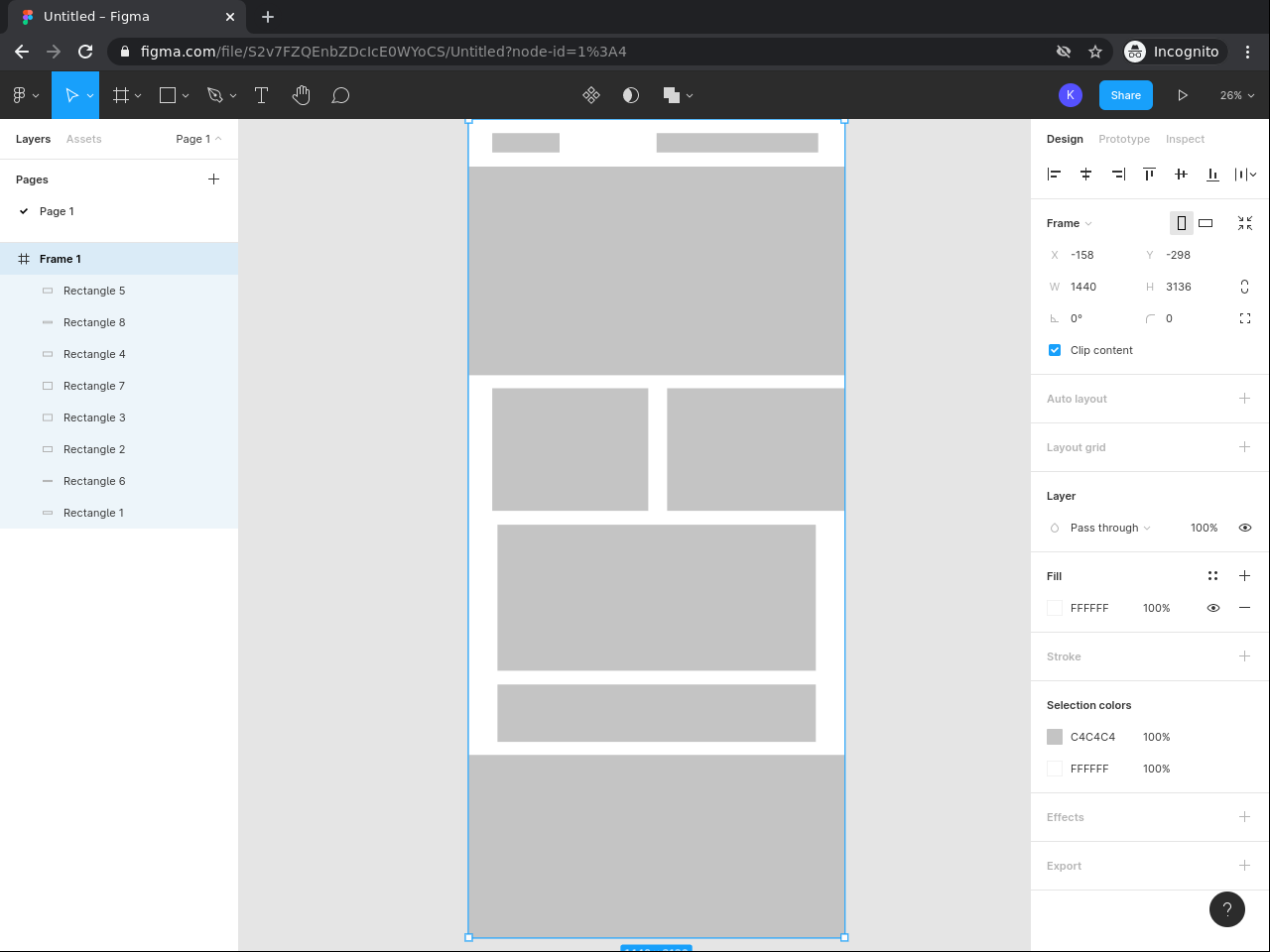Uncheck the Clip content checkbox

point(1055,350)
